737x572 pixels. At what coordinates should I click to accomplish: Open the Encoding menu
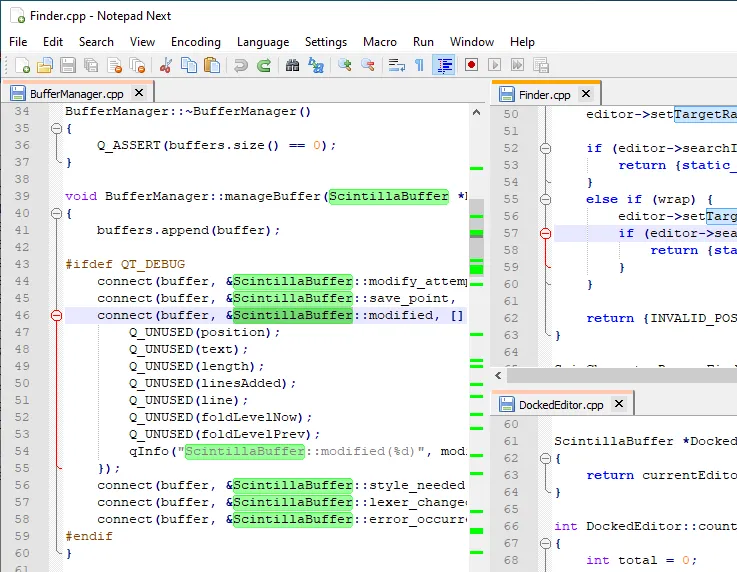click(x=195, y=42)
